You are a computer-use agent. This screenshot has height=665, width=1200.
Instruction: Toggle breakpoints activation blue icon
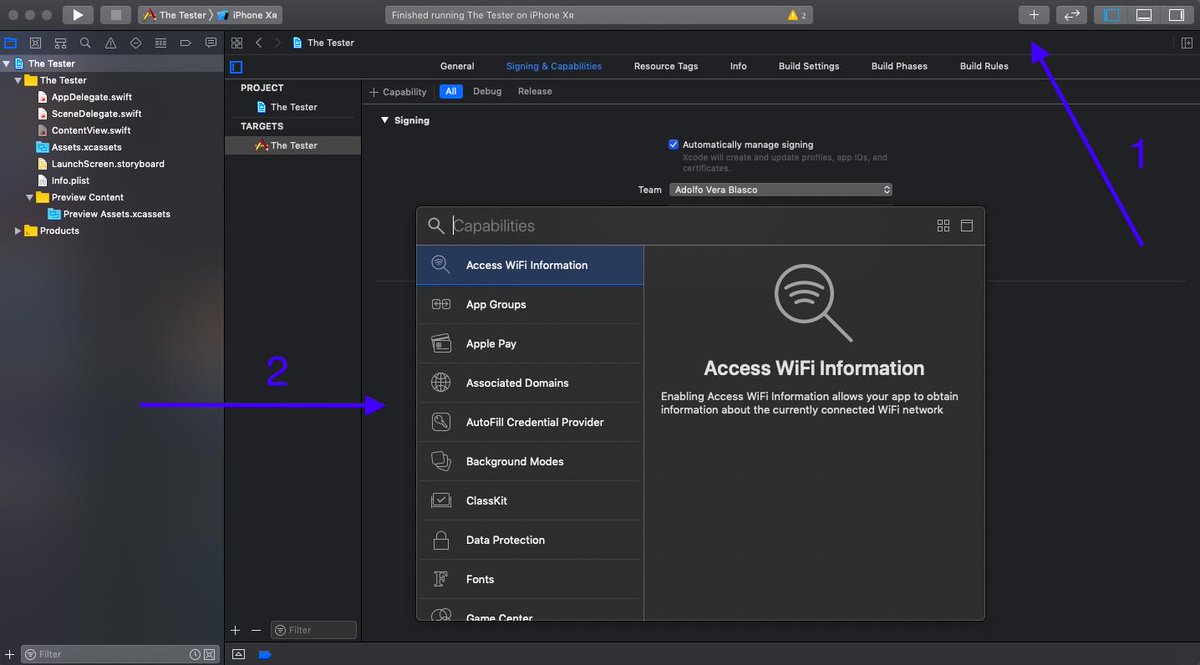coord(265,654)
